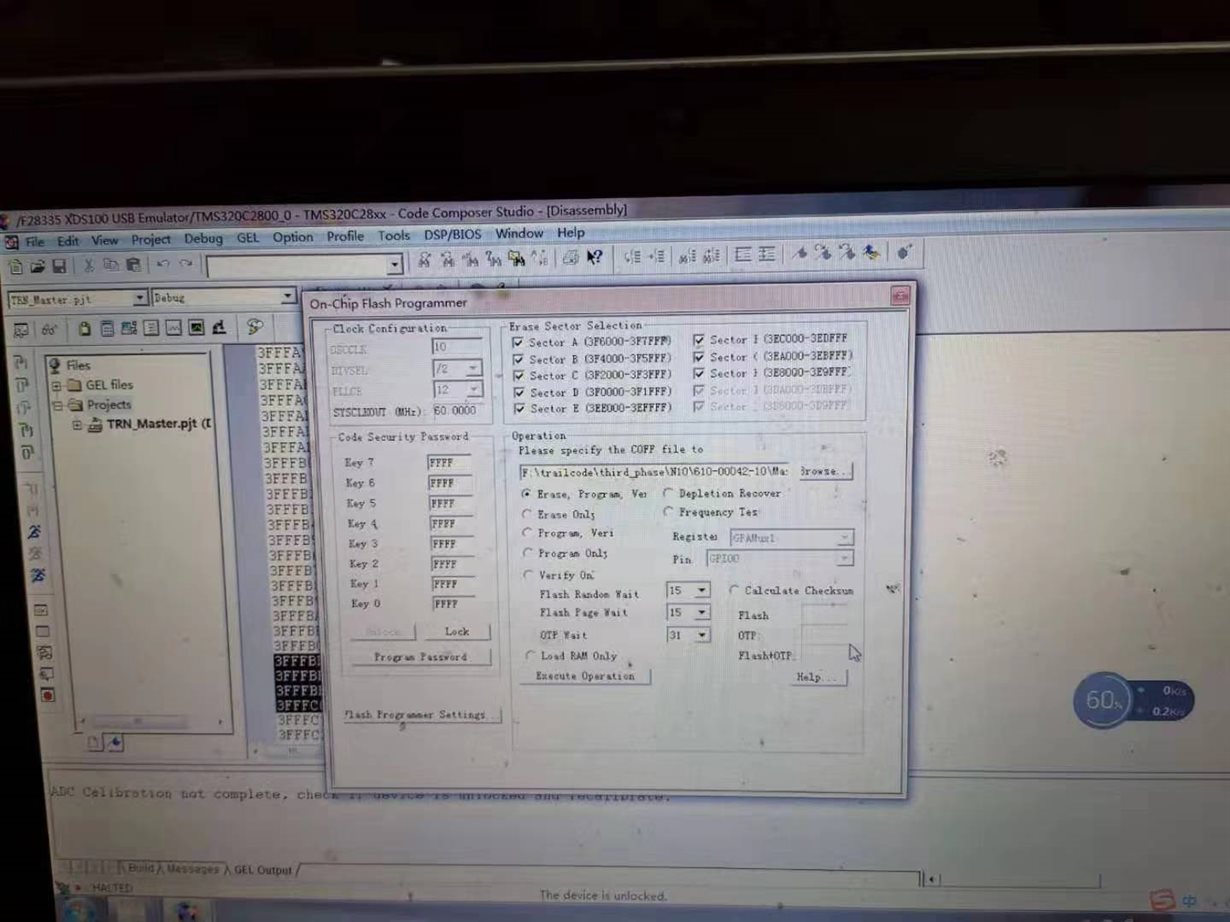Switch to the GEL Output tab
Image resolution: width=1230 pixels, height=922 pixels.
(263, 869)
